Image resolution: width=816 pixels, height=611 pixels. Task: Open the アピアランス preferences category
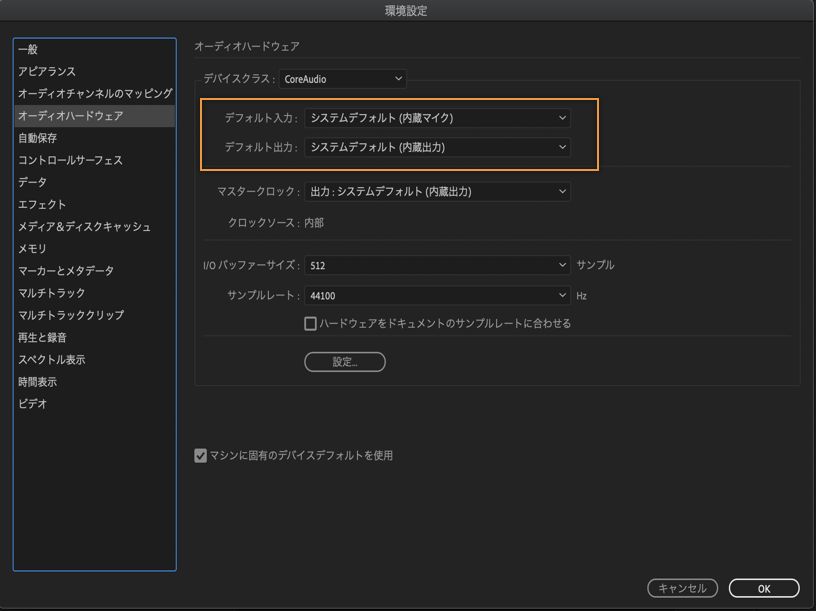tap(47, 71)
